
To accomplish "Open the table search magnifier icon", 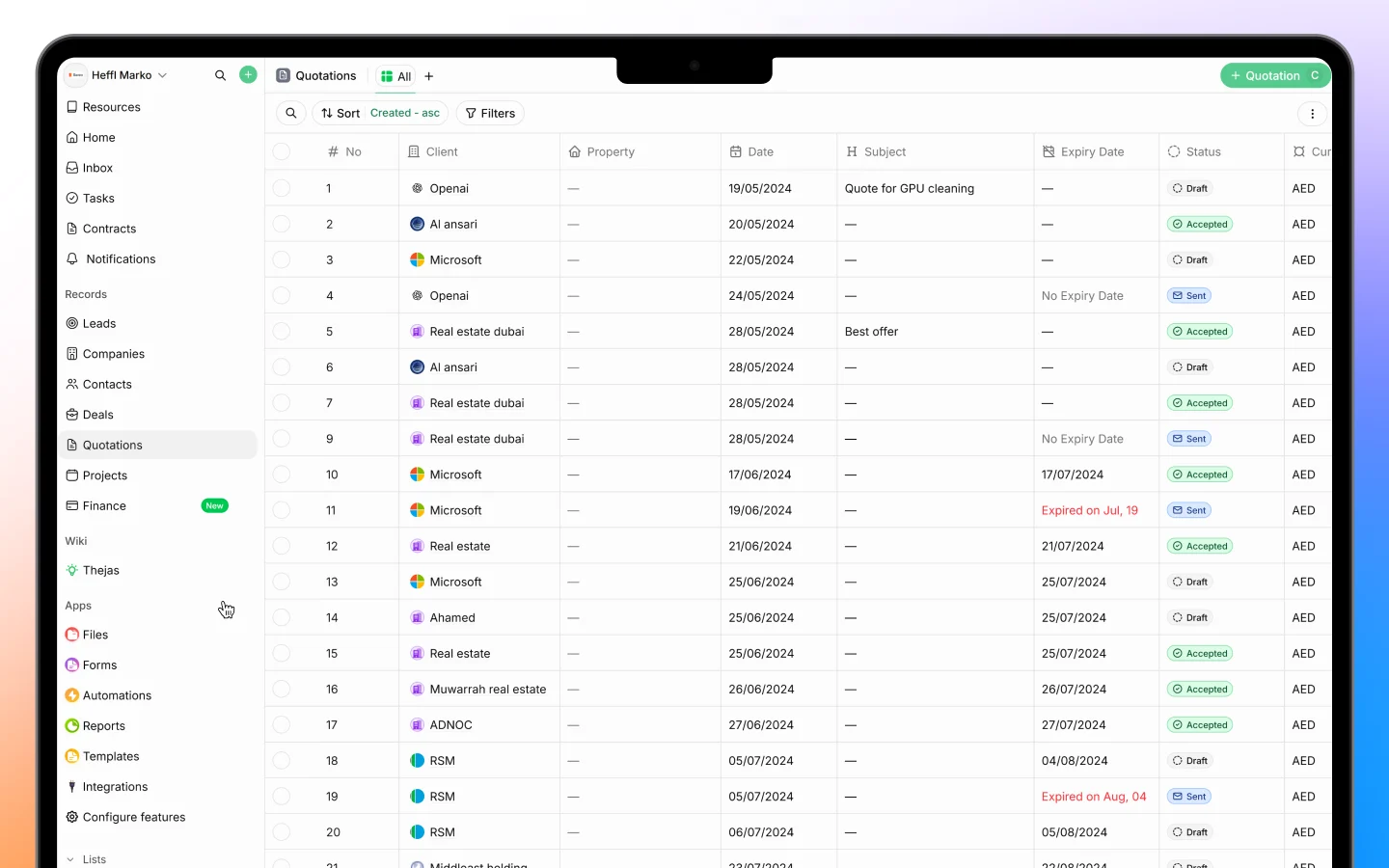I will click(291, 113).
